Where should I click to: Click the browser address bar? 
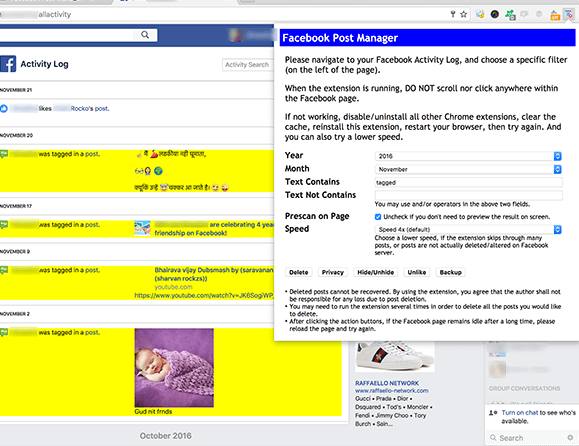pyautogui.click(x=222, y=14)
